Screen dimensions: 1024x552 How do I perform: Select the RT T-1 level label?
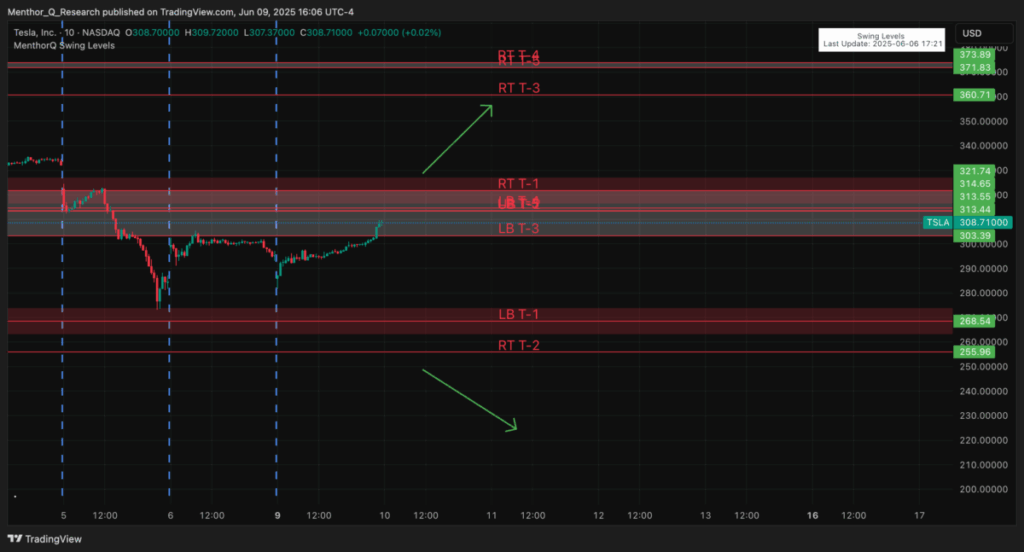pos(518,184)
